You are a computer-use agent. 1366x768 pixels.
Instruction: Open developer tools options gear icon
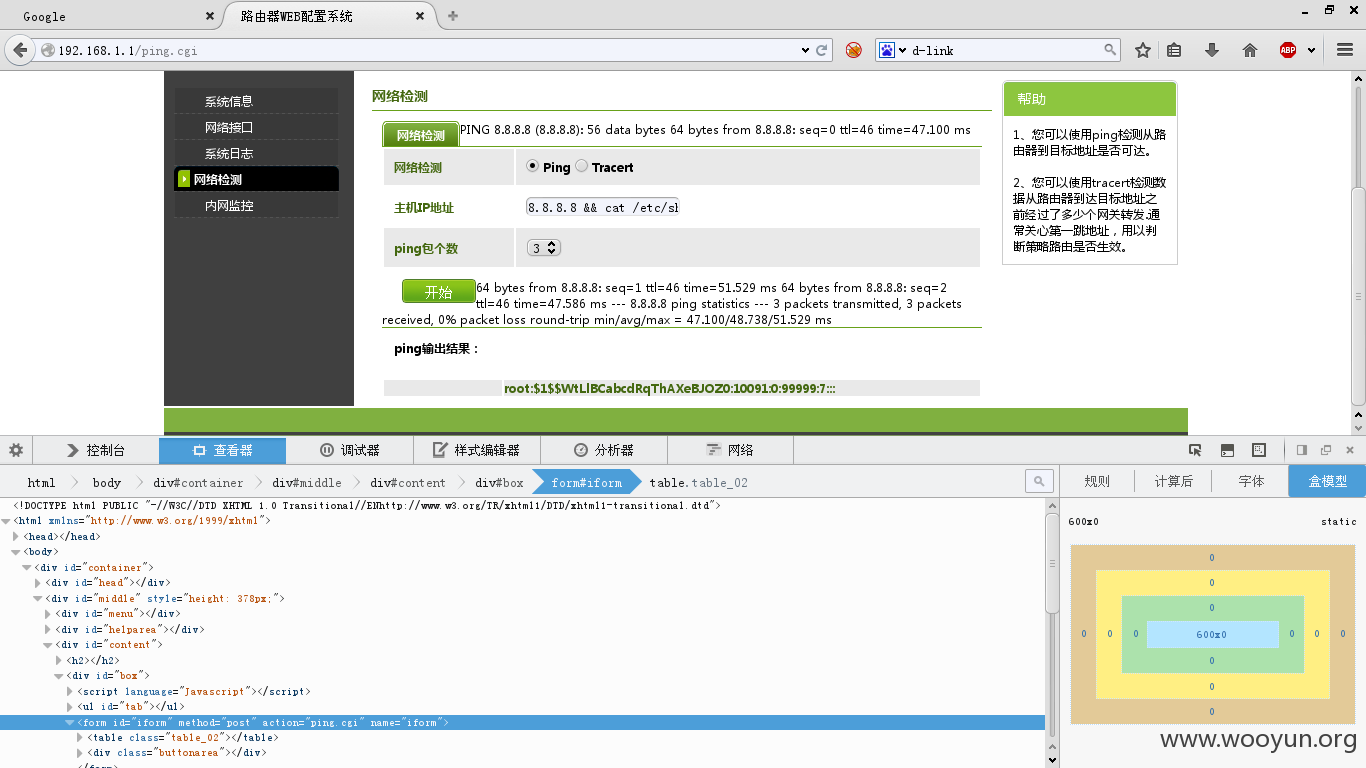coord(16,450)
